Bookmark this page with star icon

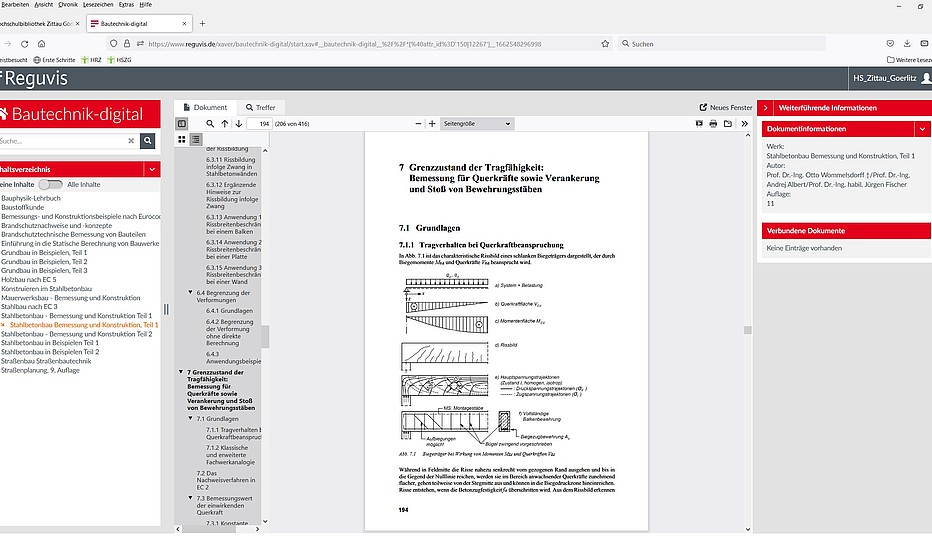tap(605, 44)
